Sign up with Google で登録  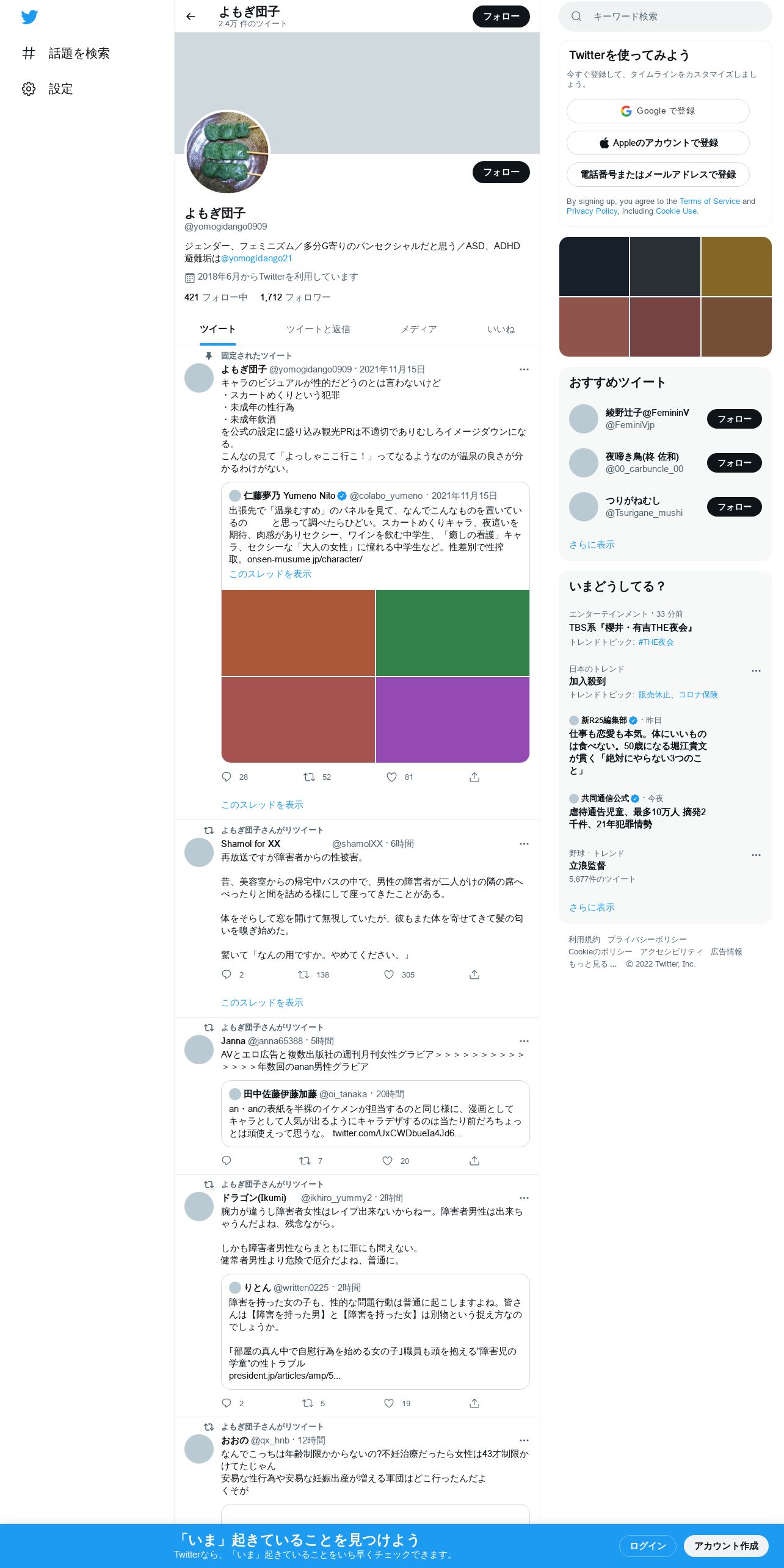pos(658,111)
